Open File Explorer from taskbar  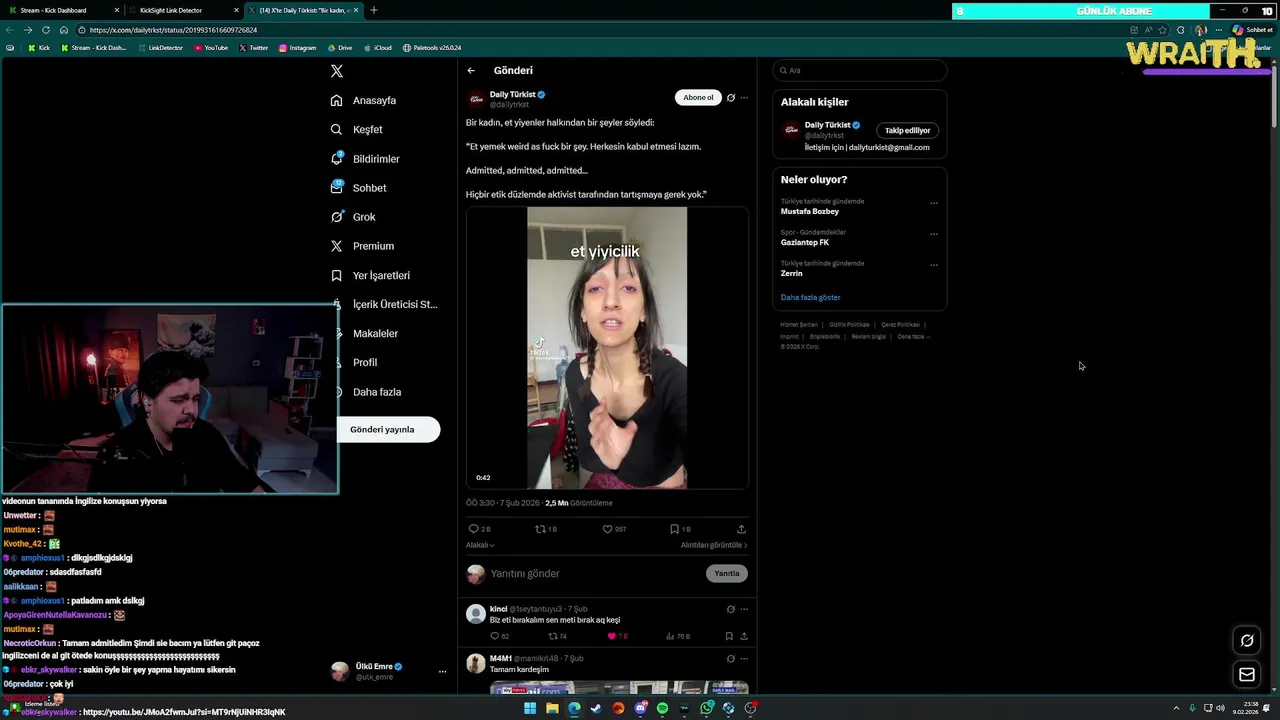[x=552, y=708]
